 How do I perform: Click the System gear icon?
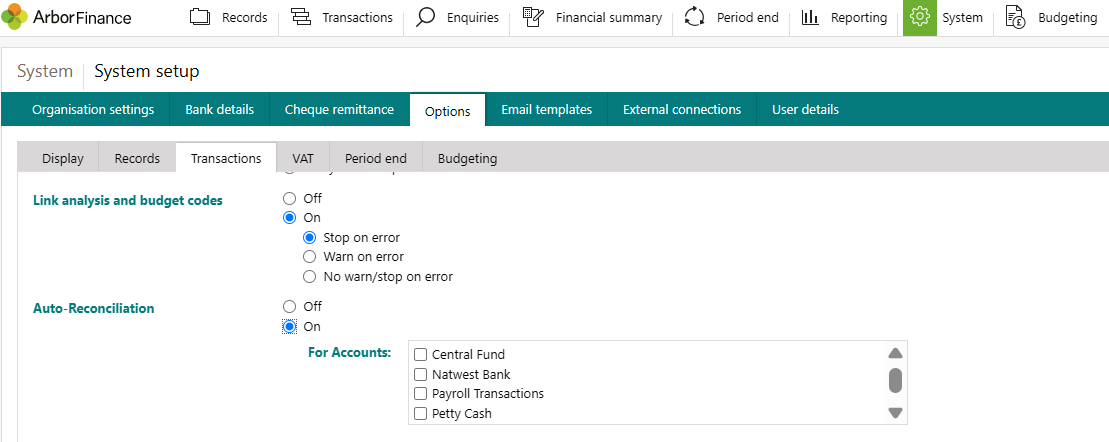(x=919, y=17)
